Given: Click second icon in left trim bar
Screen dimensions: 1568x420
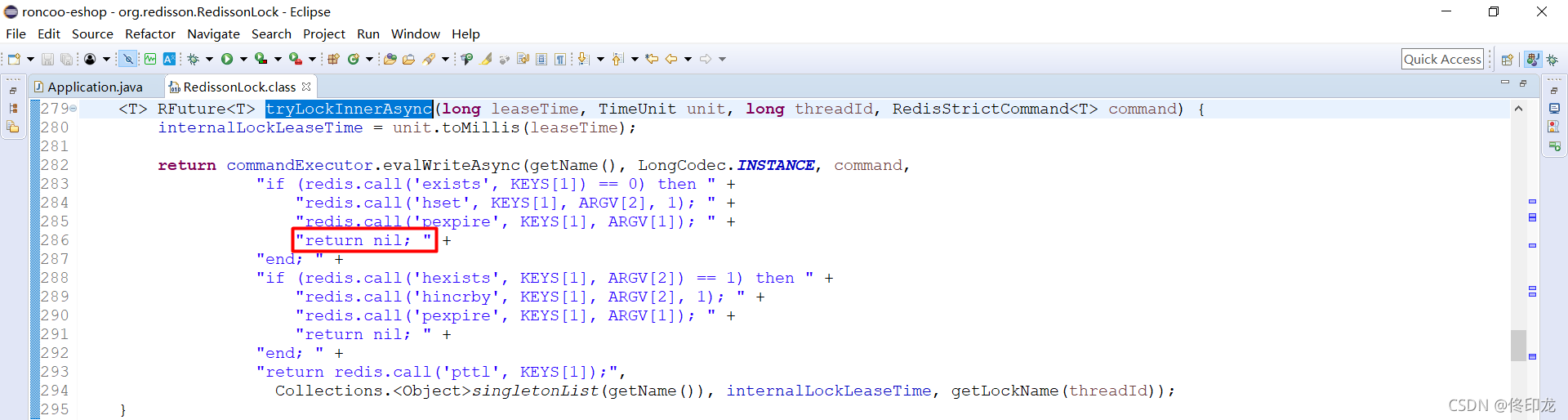Looking at the screenshot, I should (13, 108).
